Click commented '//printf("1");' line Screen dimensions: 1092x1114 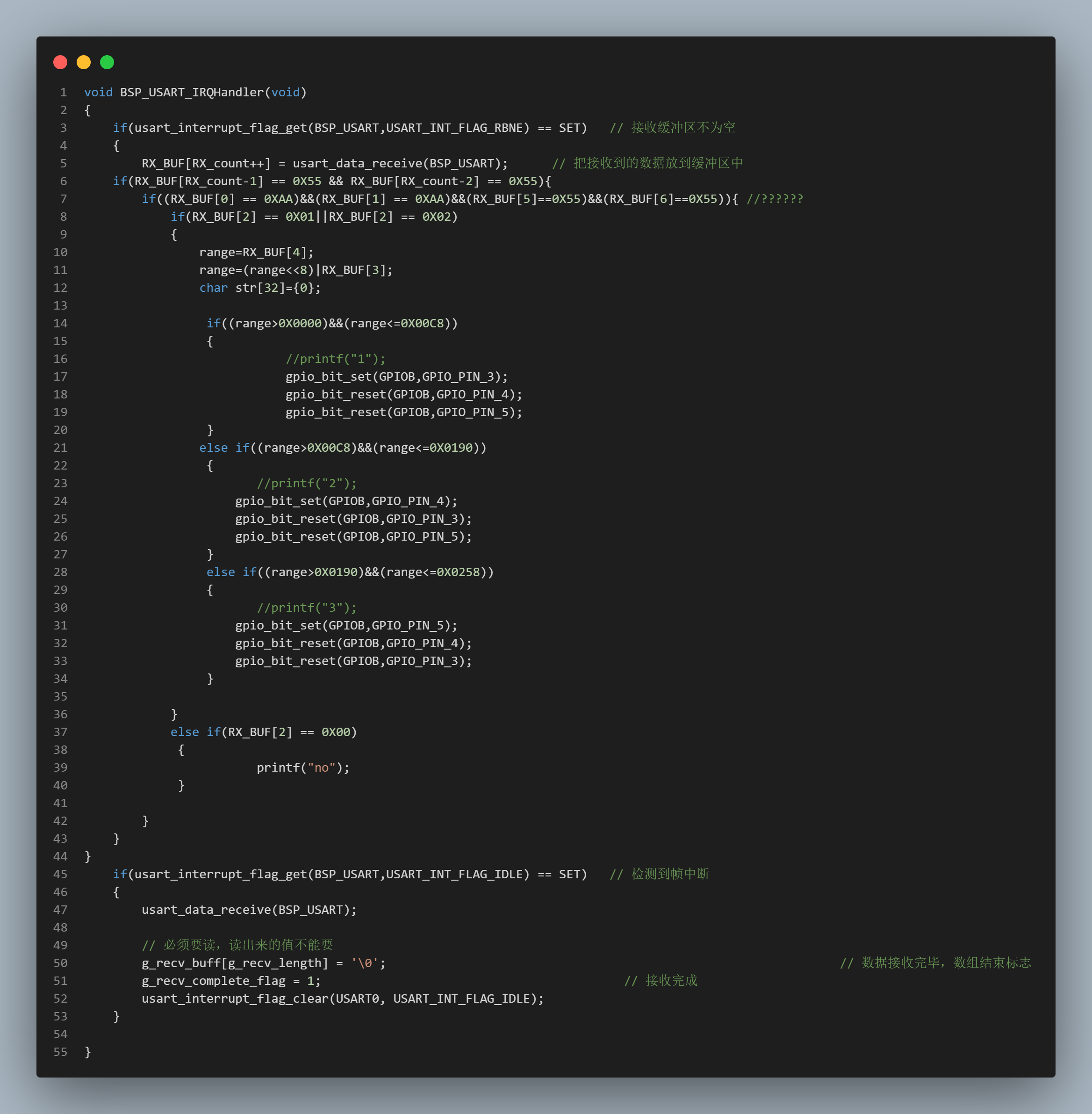[x=336, y=359]
